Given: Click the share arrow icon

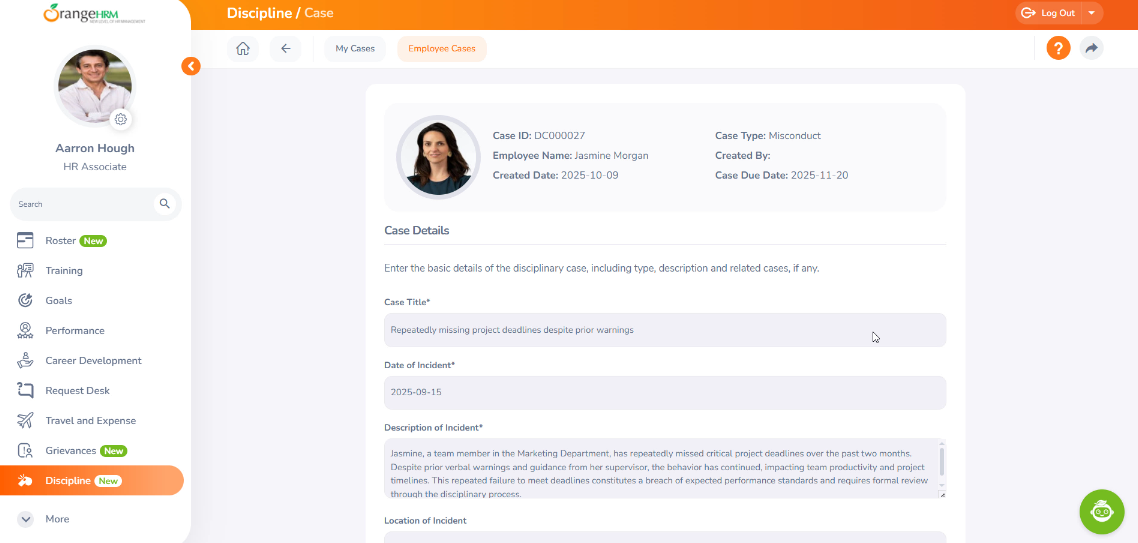Looking at the screenshot, I should 1091,48.
